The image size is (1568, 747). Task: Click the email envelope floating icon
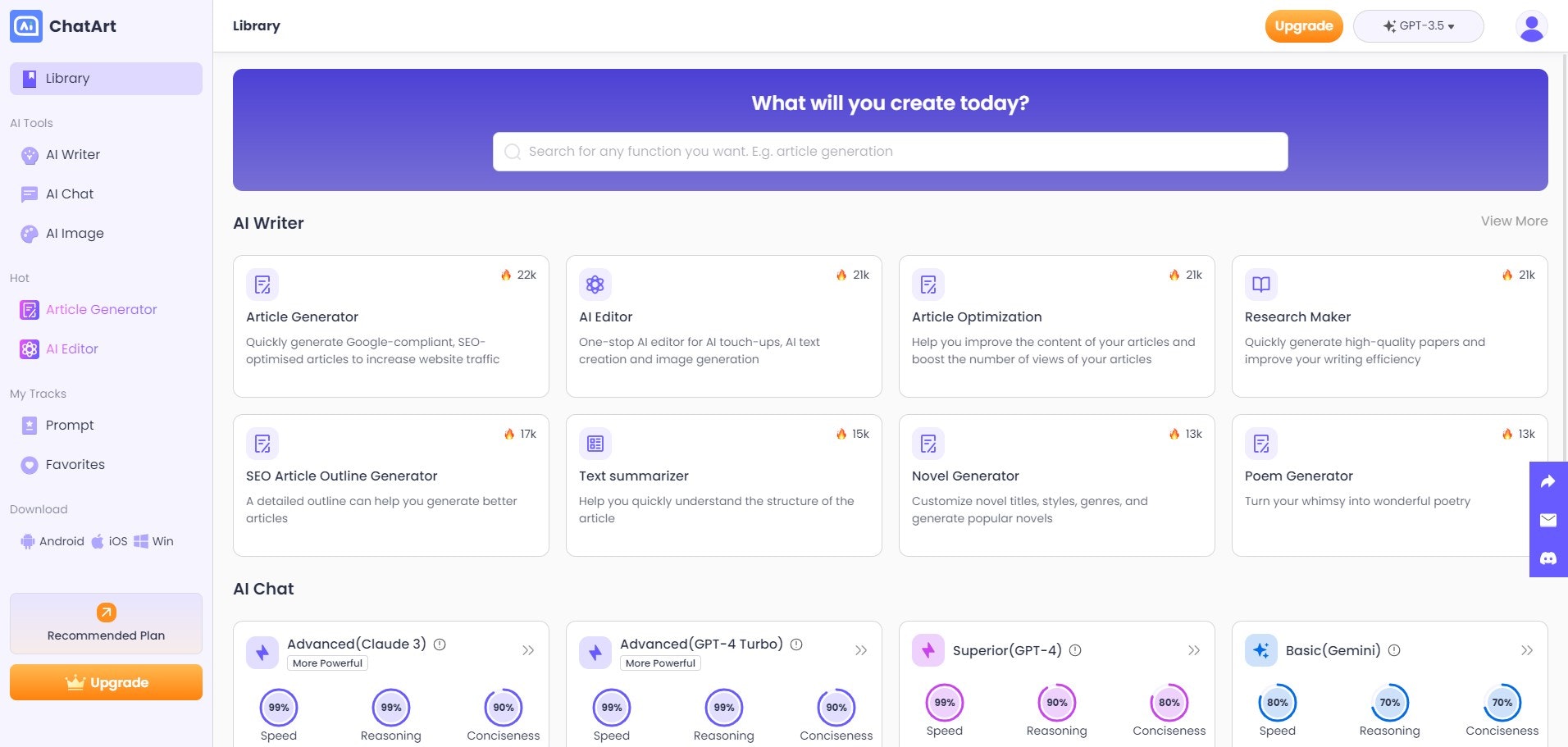tap(1548, 520)
